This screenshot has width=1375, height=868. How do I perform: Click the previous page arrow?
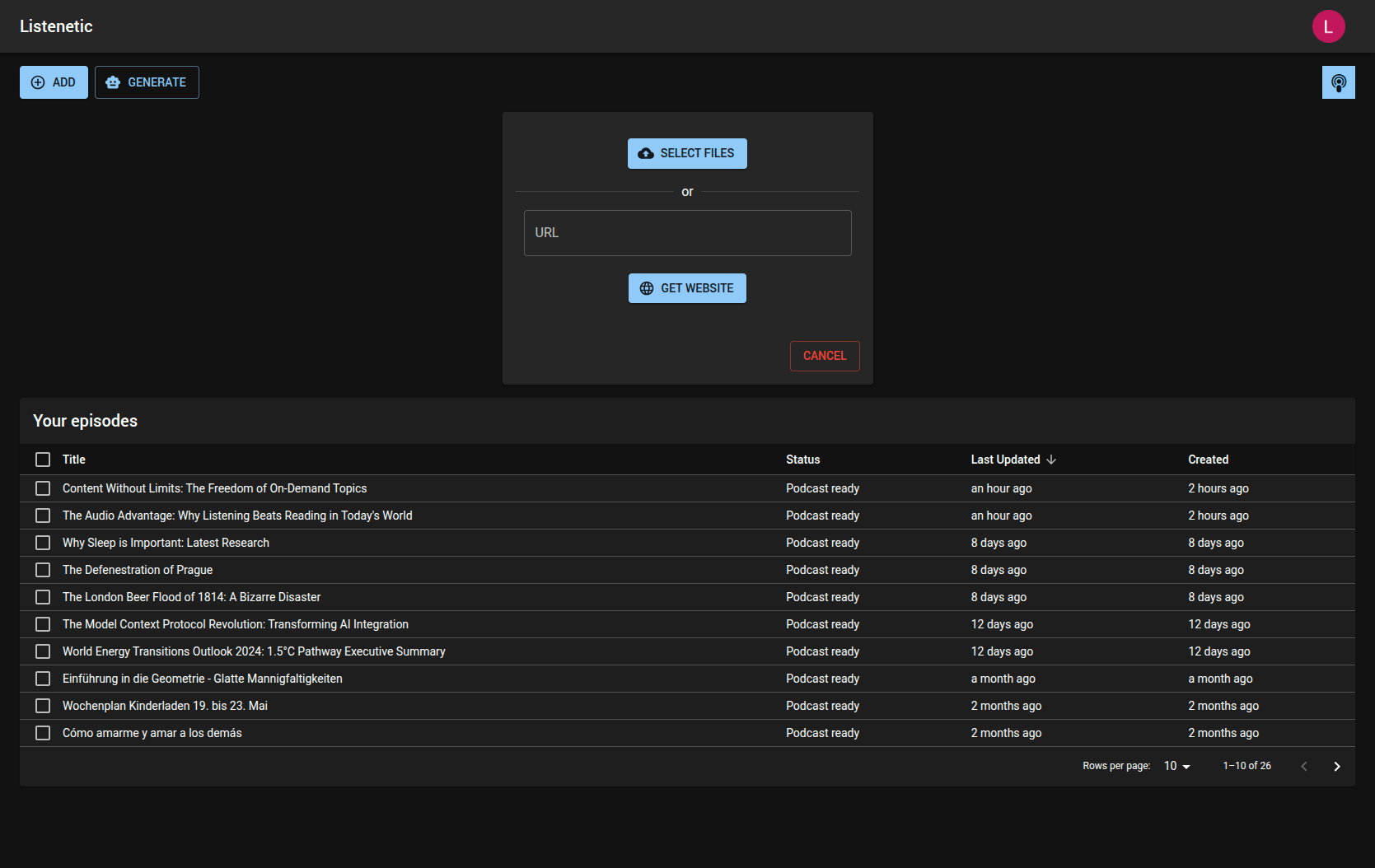(1303, 766)
